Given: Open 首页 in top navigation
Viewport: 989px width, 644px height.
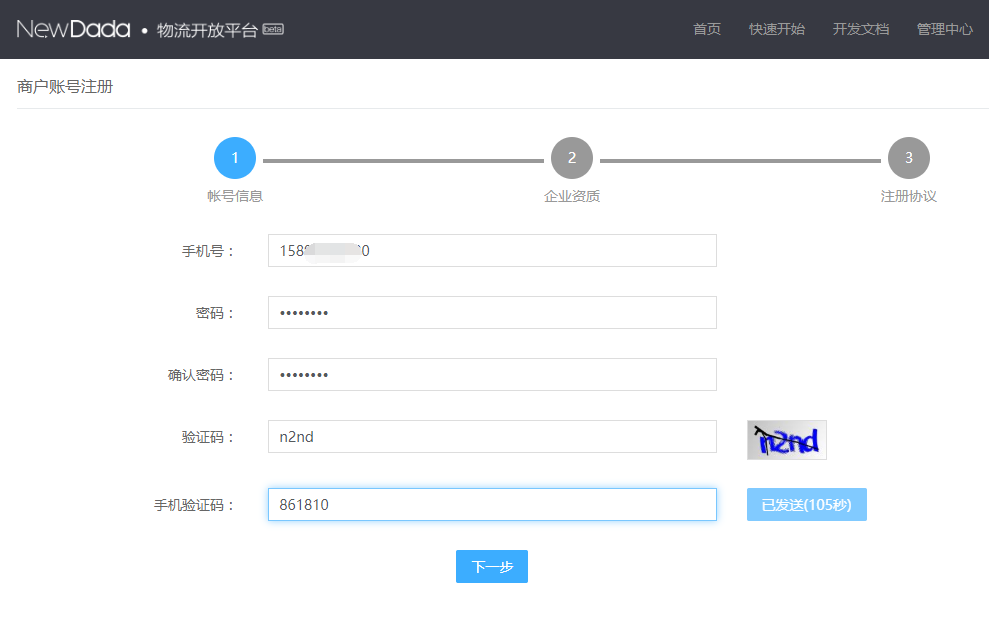Looking at the screenshot, I should [x=707, y=29].
